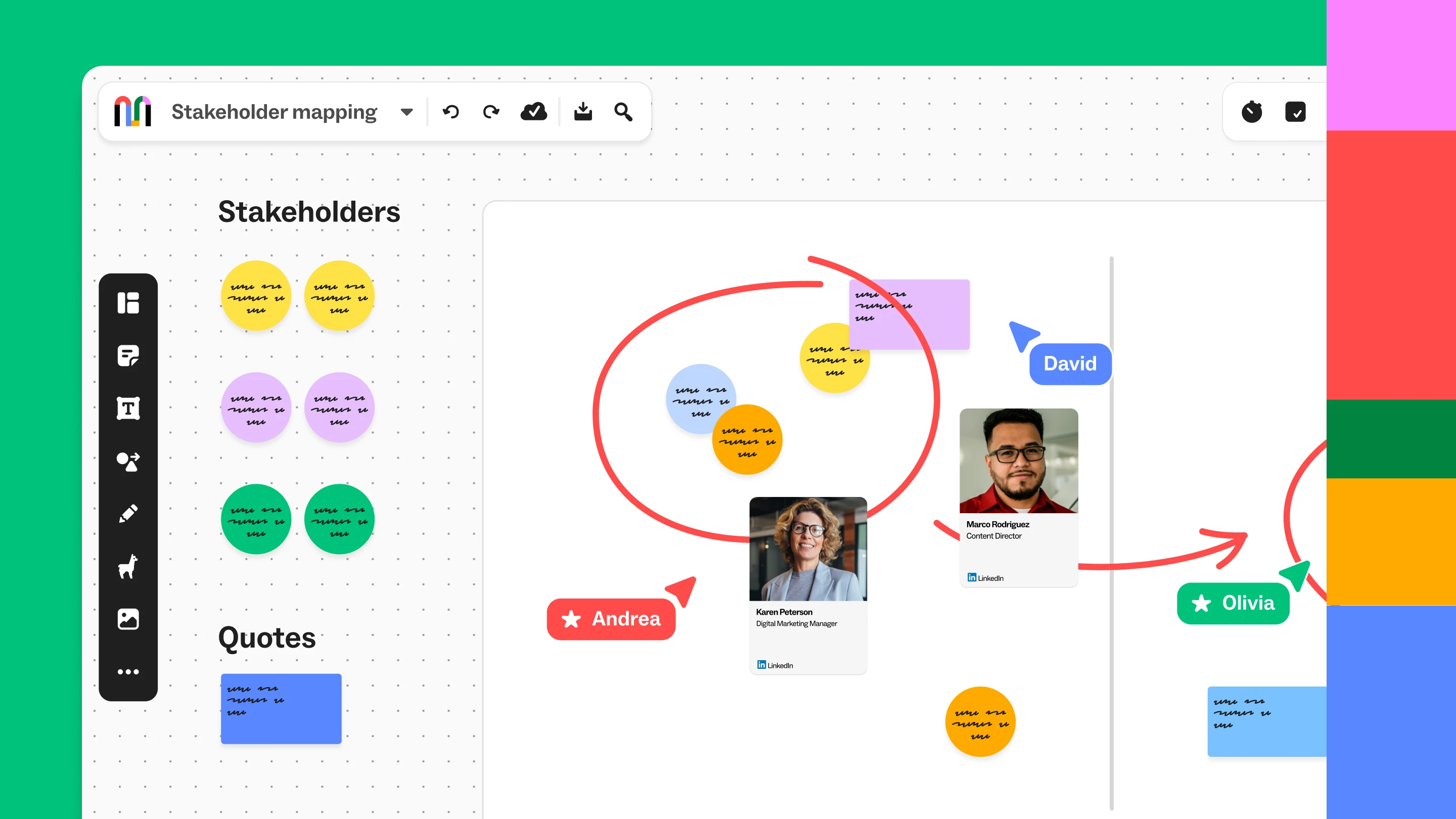The width and height of the screenshot is (1456, 819).
Task: Click Marco Rodriguez's profile photo
Action: (x=1019, y=461)
